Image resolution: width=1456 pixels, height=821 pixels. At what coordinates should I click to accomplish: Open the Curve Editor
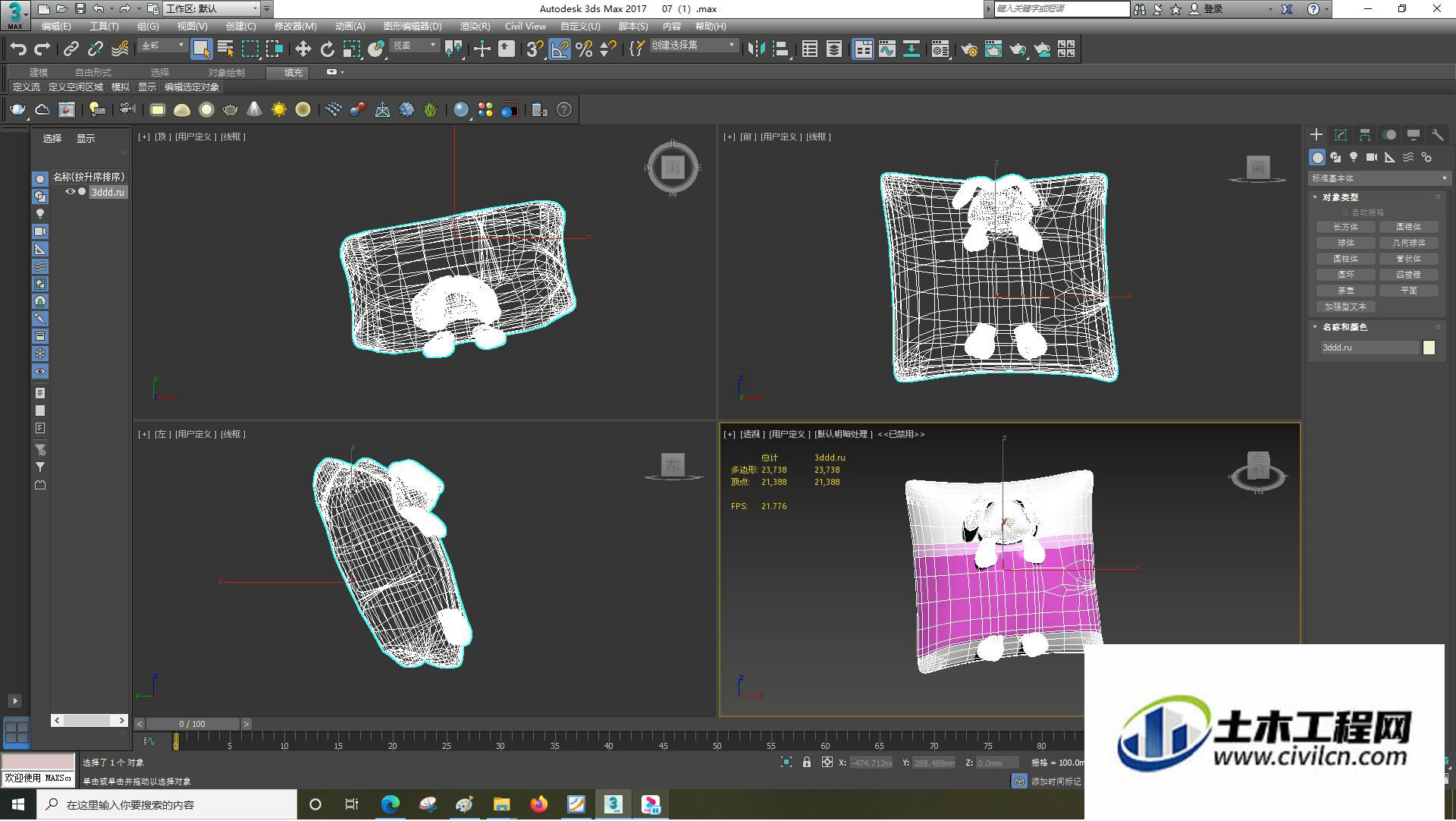[886, 49]
